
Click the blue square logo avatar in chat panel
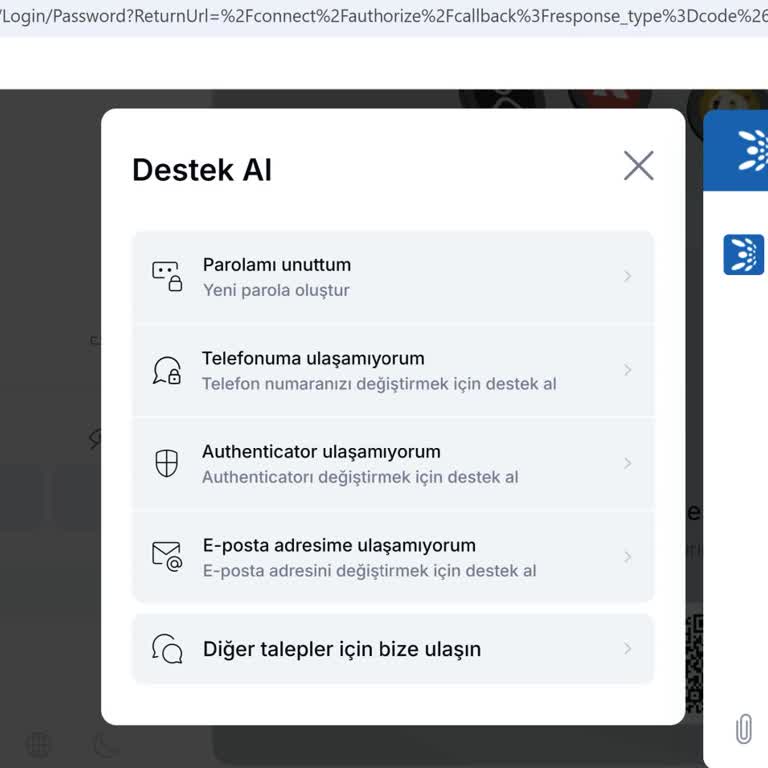744,255
